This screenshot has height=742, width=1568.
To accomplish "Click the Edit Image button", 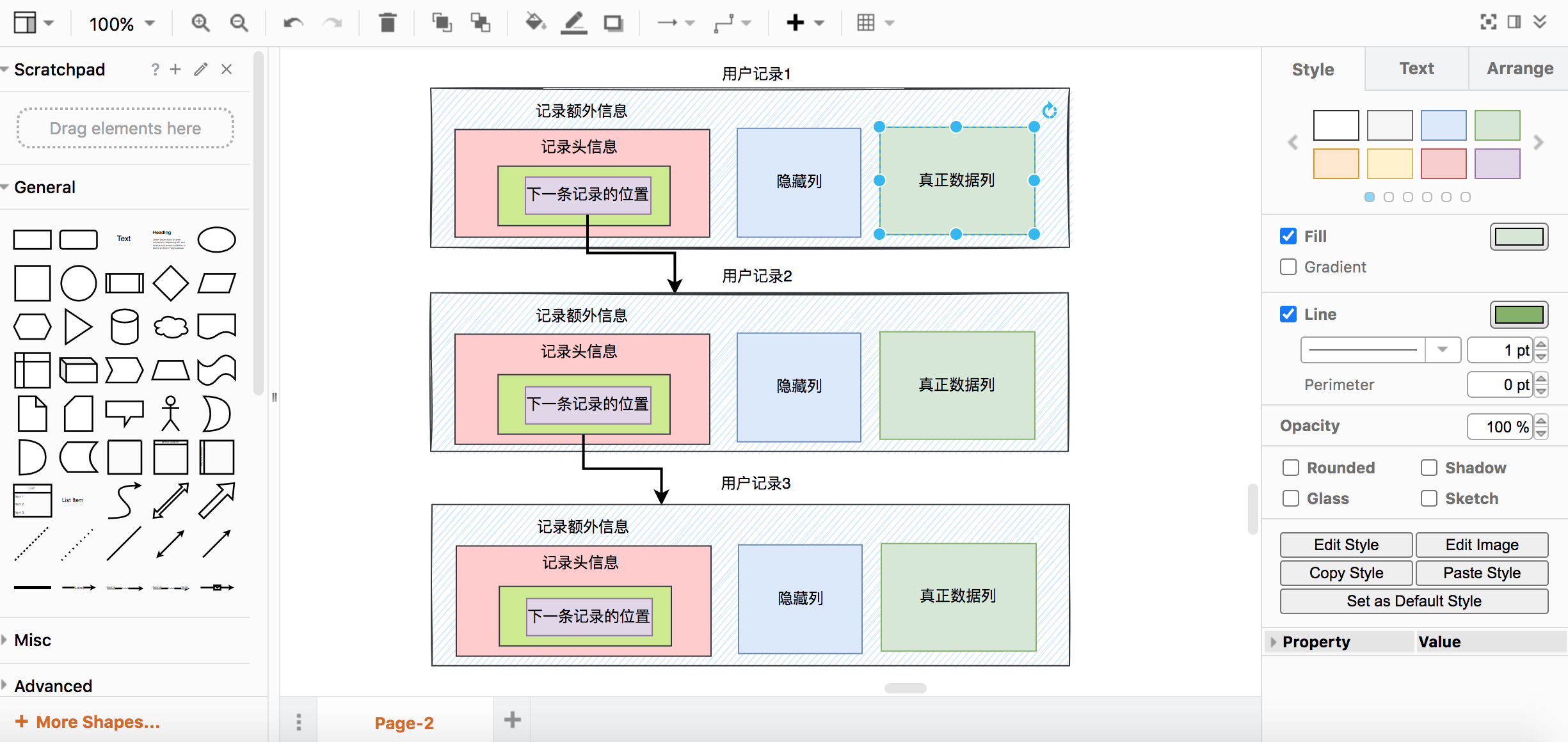I will click(x=1482, y=545).
